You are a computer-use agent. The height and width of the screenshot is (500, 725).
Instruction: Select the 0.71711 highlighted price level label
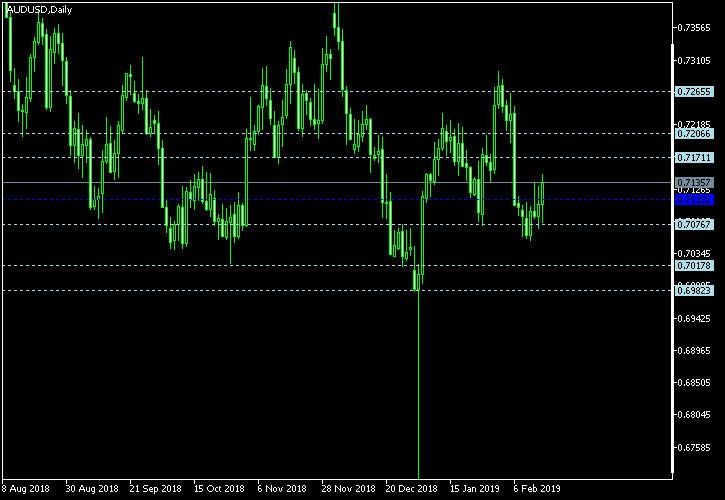694,158
